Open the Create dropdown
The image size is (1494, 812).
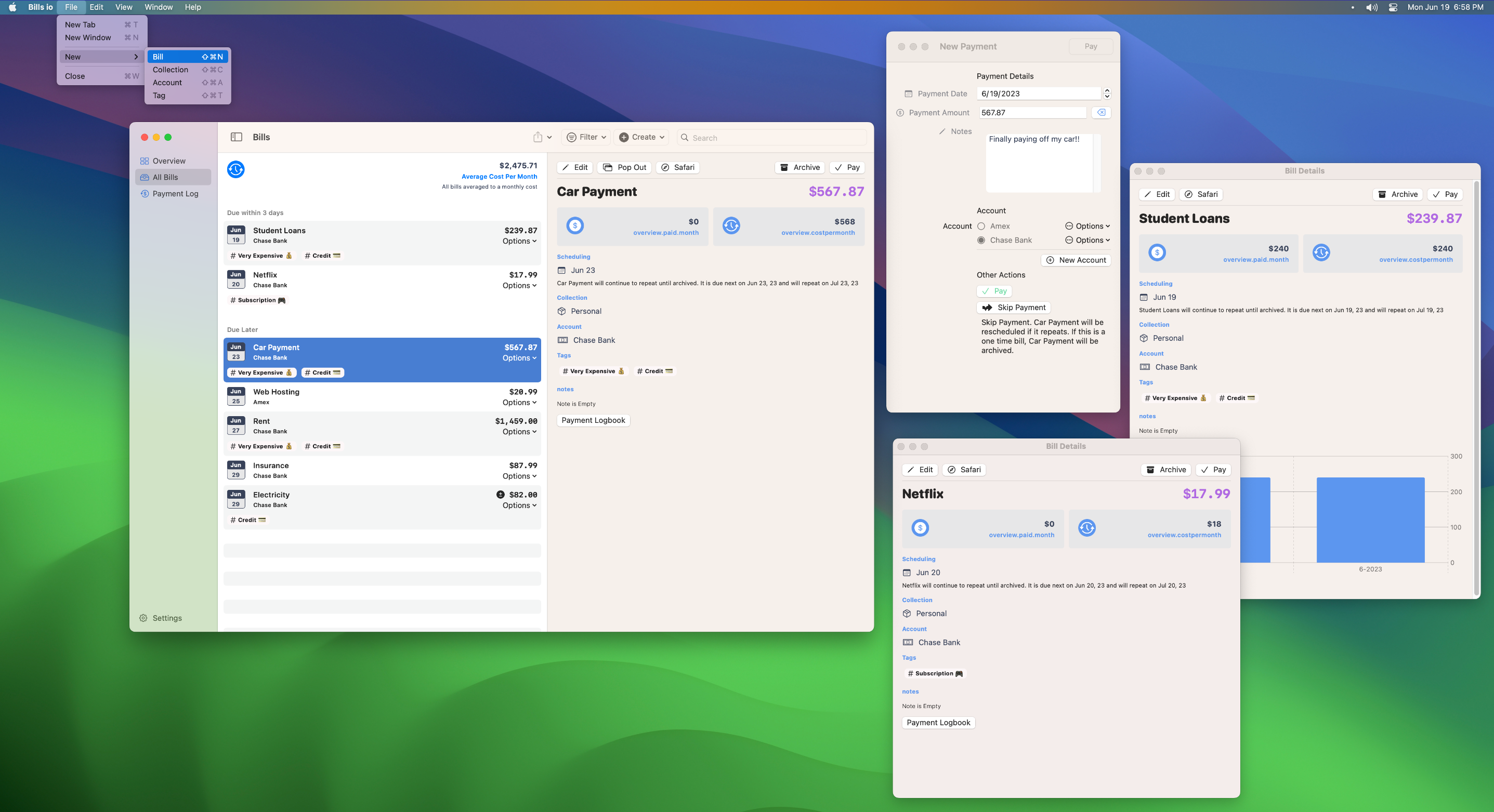[641, 137]
